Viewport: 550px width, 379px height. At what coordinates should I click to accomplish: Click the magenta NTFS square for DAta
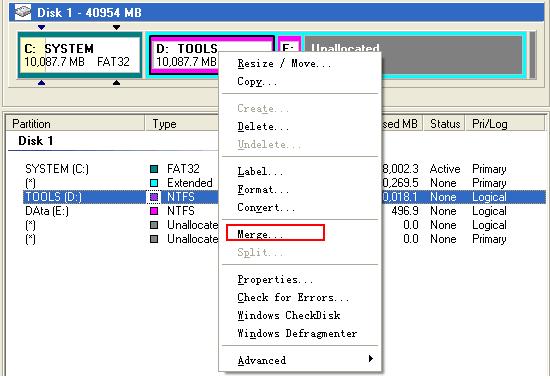click(154, 211)
